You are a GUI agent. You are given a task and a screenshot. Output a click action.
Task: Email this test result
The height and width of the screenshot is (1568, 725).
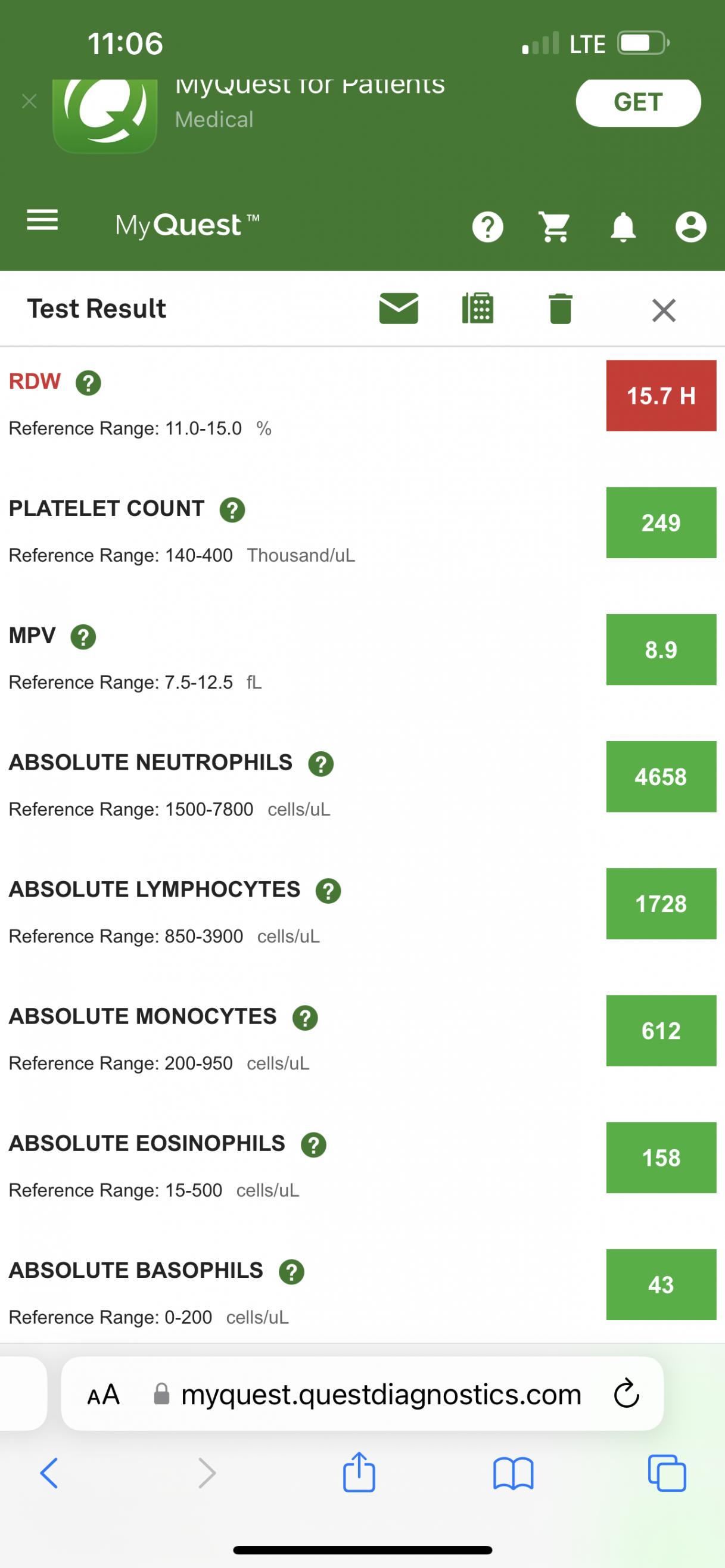point(398,309)
